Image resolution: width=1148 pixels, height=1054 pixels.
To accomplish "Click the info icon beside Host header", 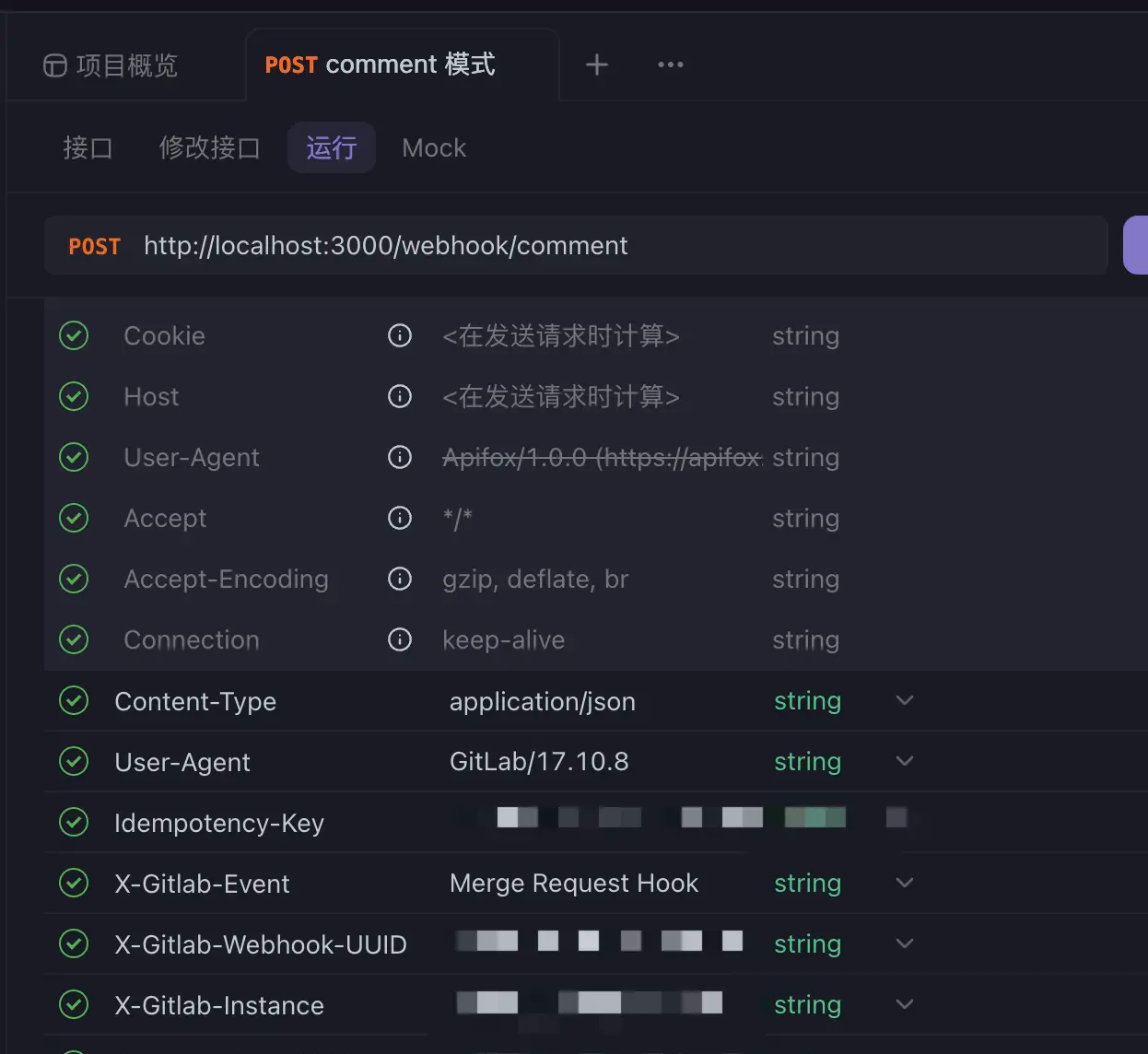I will (x=400, y=396).
